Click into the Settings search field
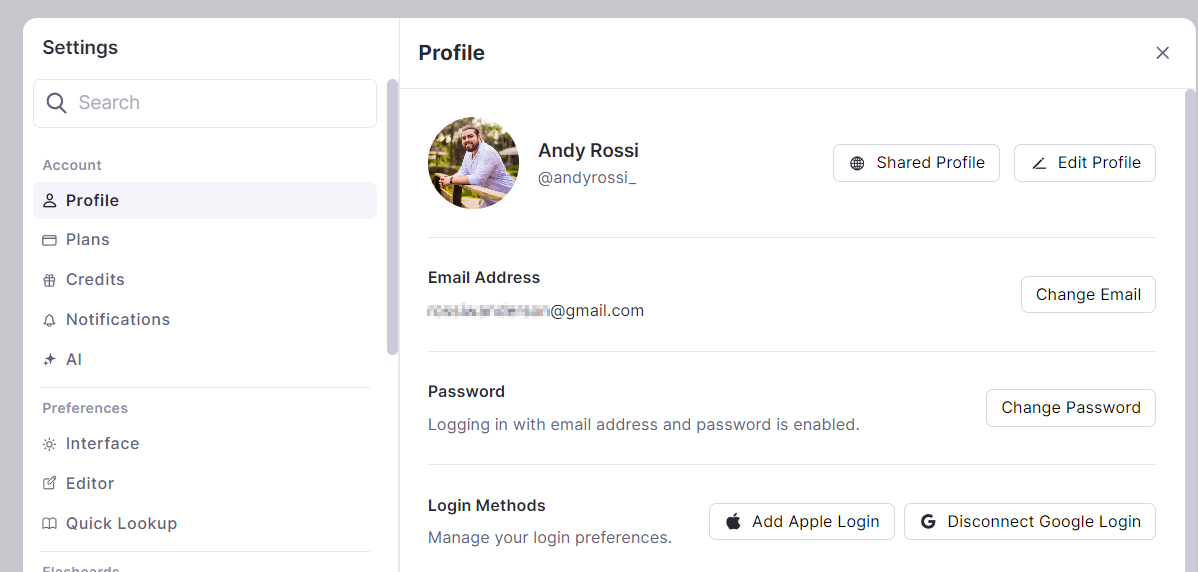The height and width of the screenshot is (572, 1198). (x=220, y=103)
